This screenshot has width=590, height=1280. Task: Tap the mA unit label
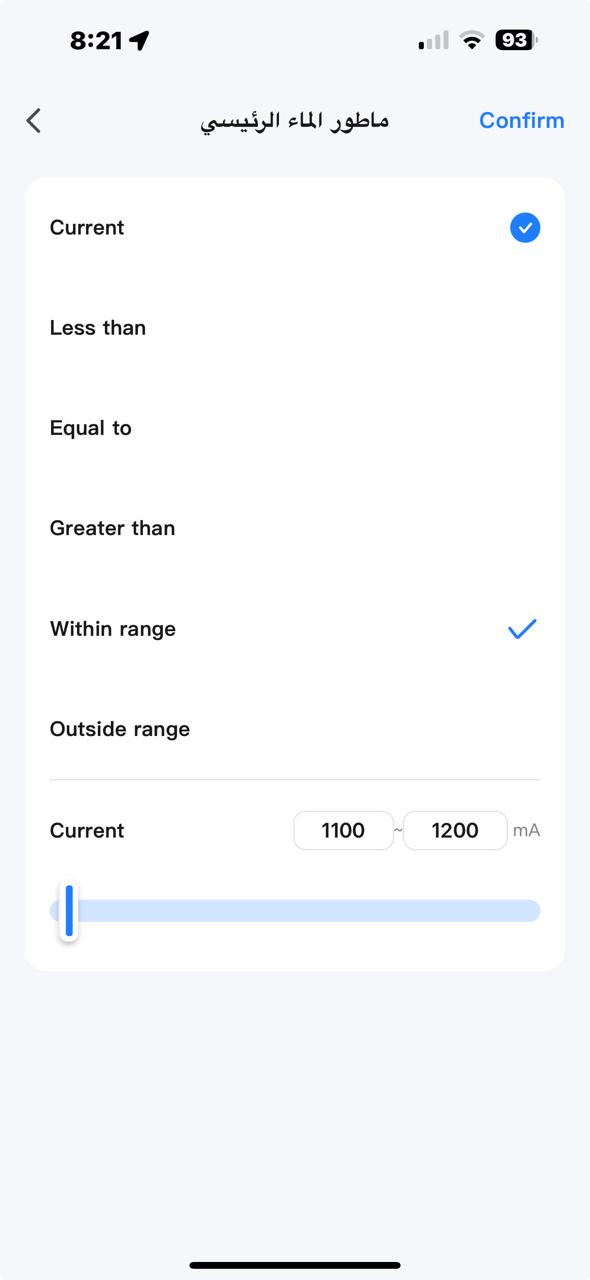point(526,830)
